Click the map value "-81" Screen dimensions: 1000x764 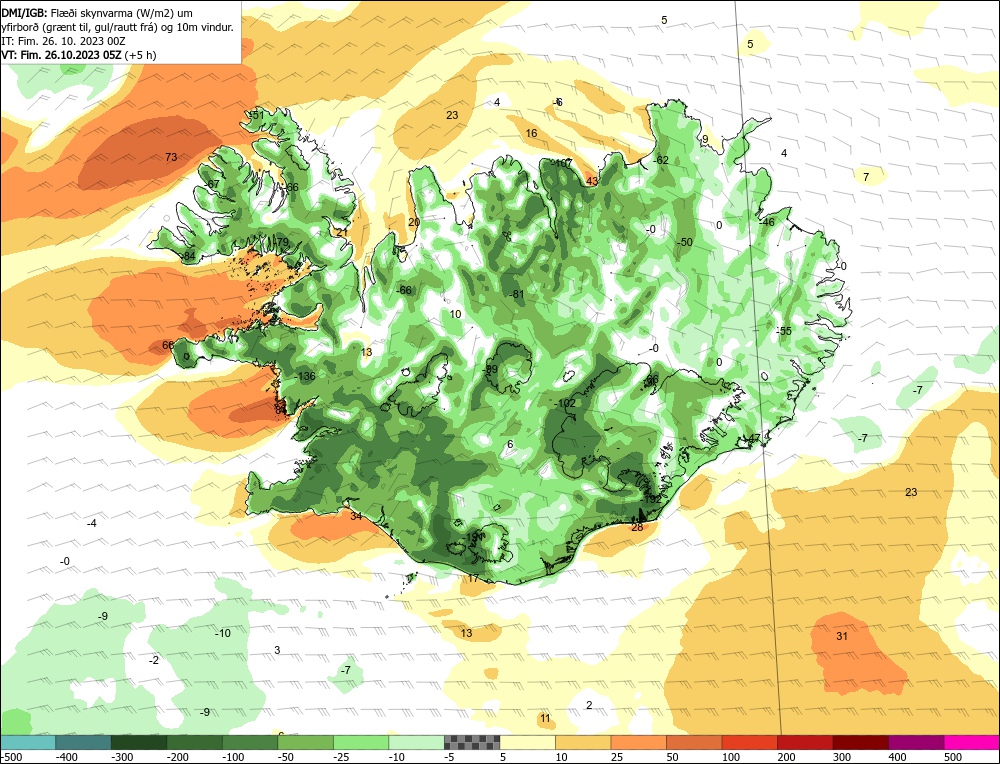tap(516, 295)
